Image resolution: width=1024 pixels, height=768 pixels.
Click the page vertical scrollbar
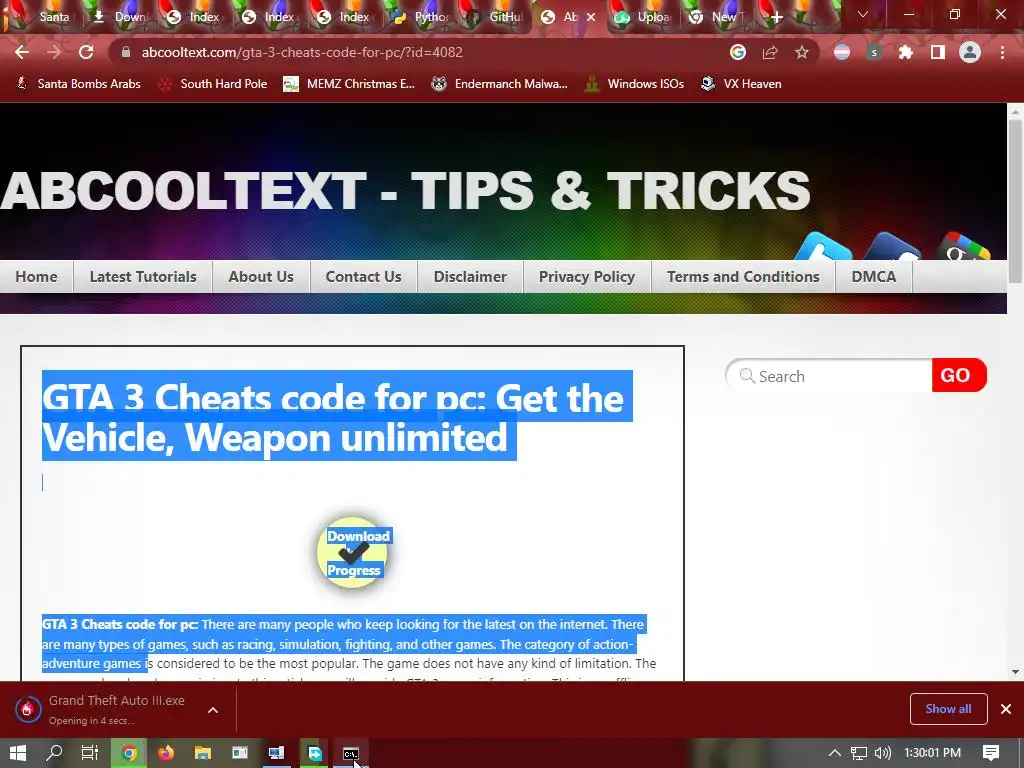(1015, 202)
